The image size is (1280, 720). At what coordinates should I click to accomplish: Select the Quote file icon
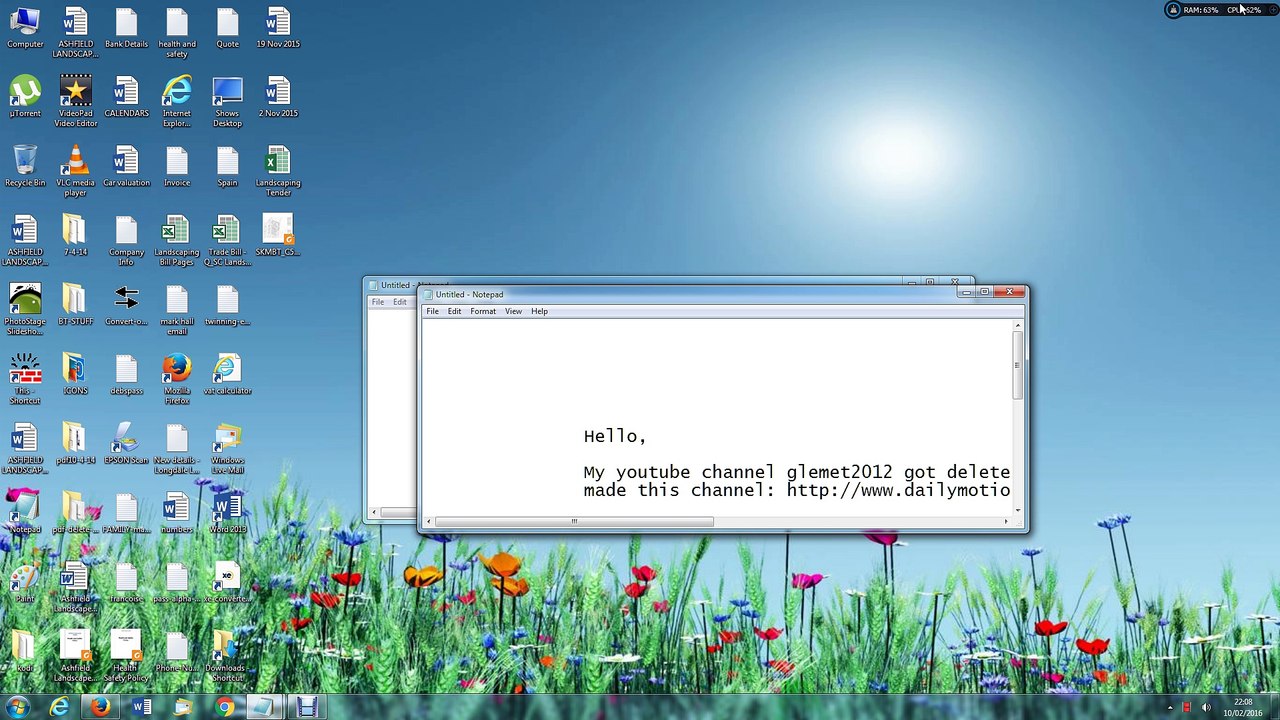point(227,28)
